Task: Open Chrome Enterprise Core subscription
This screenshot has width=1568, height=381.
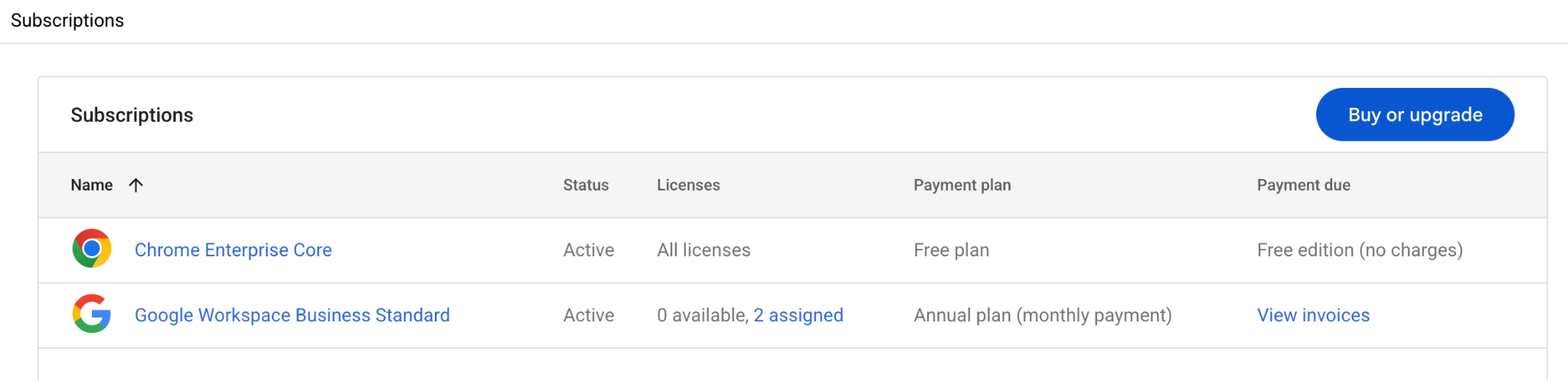Action: pos(233,250)
